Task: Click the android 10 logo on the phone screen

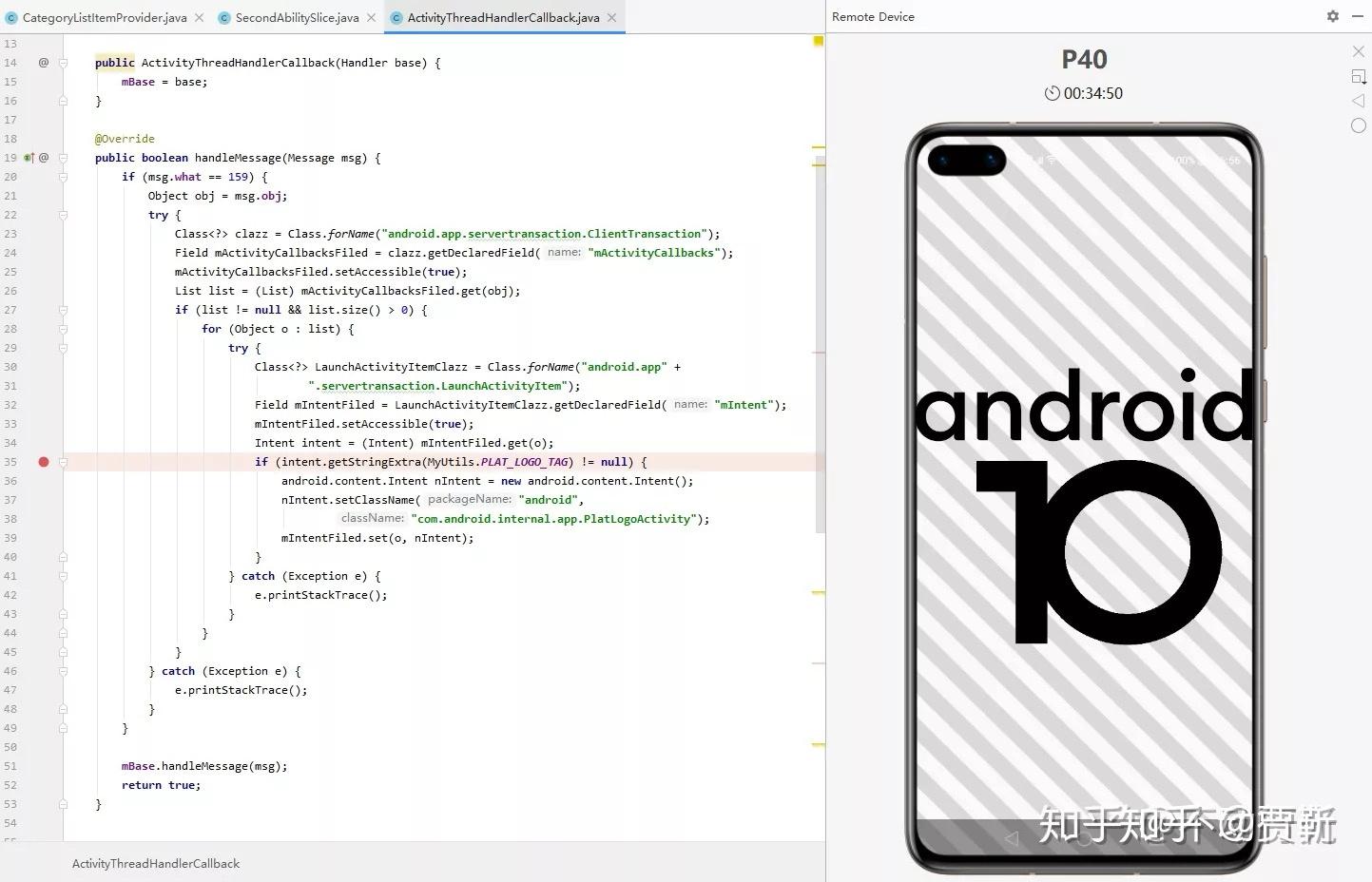Action: tap(1084, 506)
